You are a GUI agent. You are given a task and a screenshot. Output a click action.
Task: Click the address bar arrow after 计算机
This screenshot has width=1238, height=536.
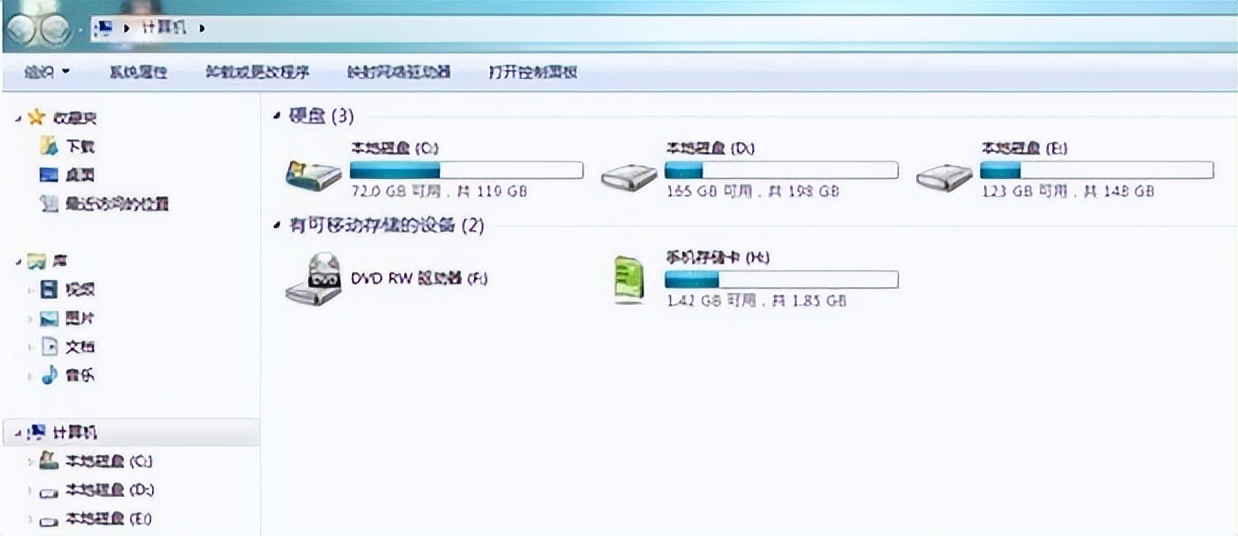point(202,28)
